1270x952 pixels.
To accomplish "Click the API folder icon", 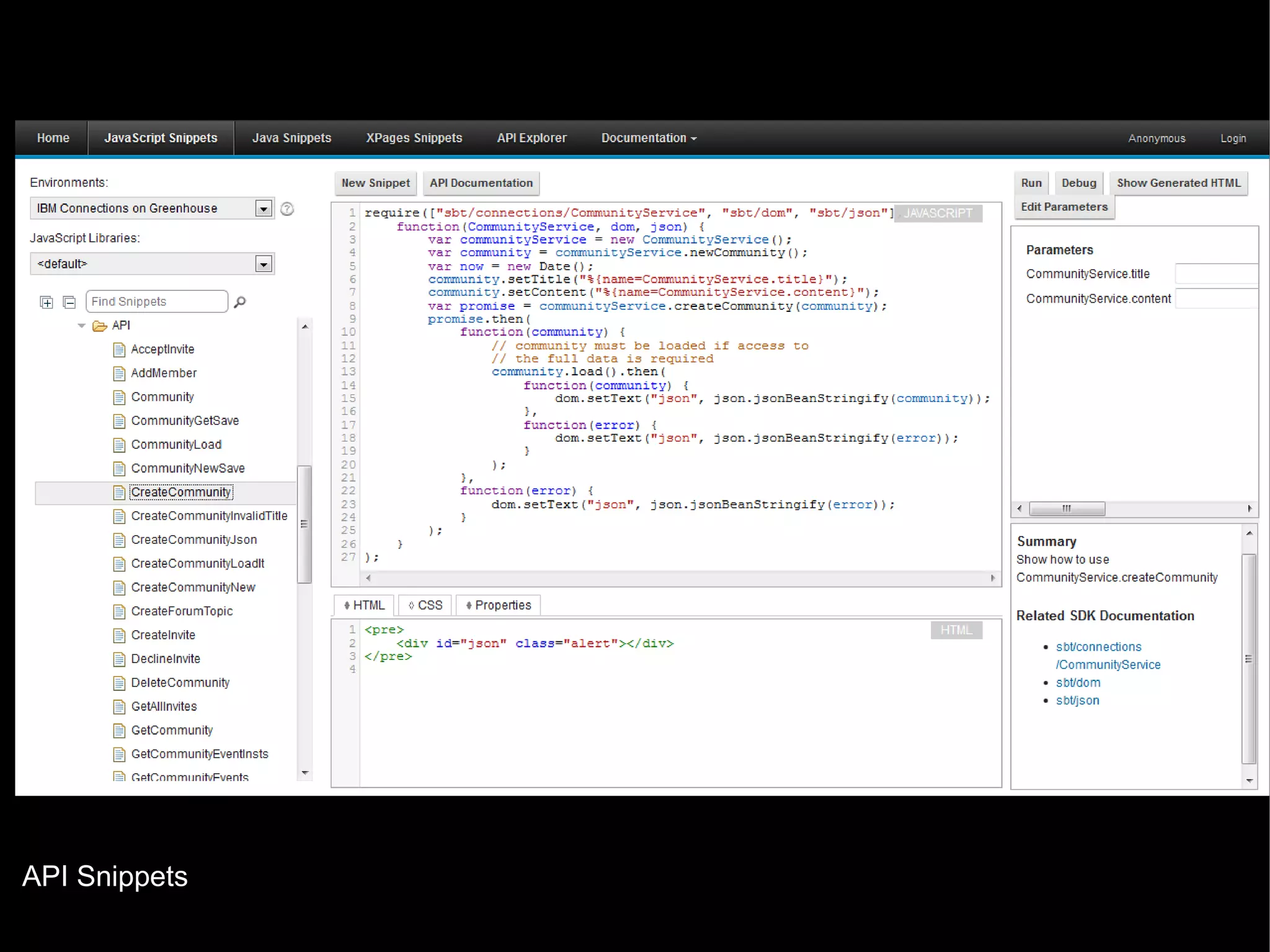I will [100, 326].
